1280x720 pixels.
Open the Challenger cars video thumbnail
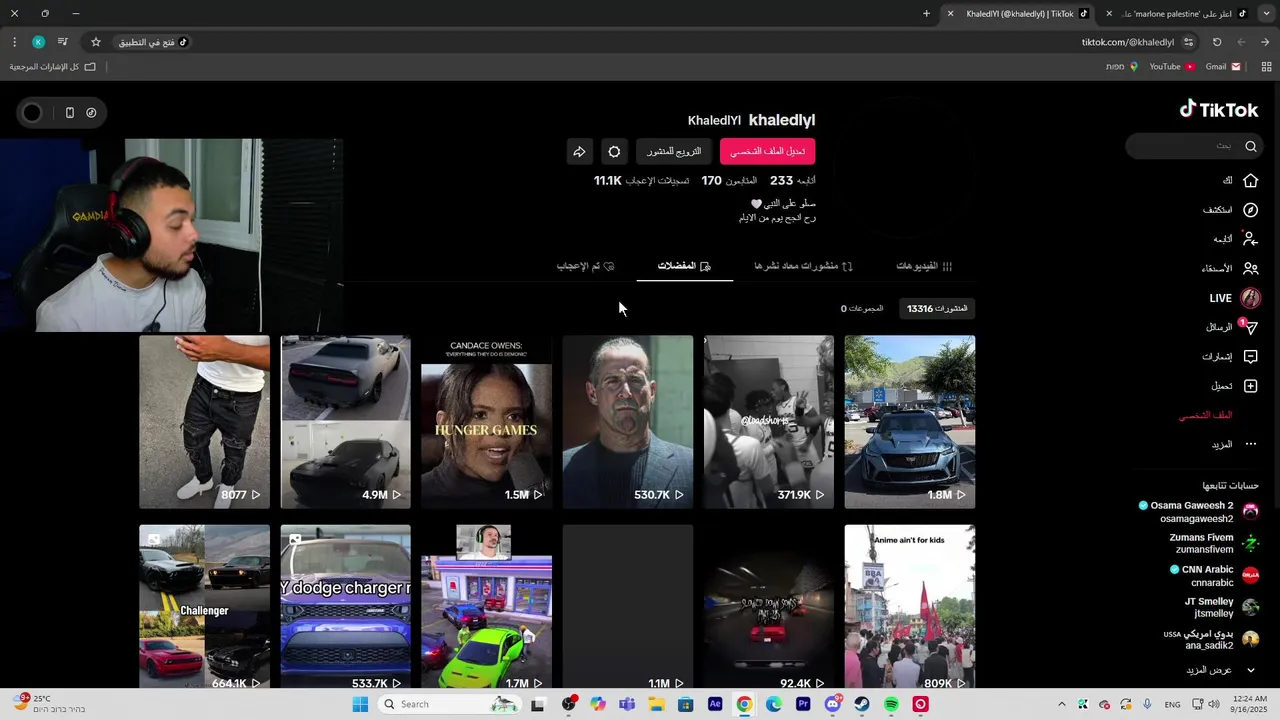pyautogui.click(x=204, y=606)
